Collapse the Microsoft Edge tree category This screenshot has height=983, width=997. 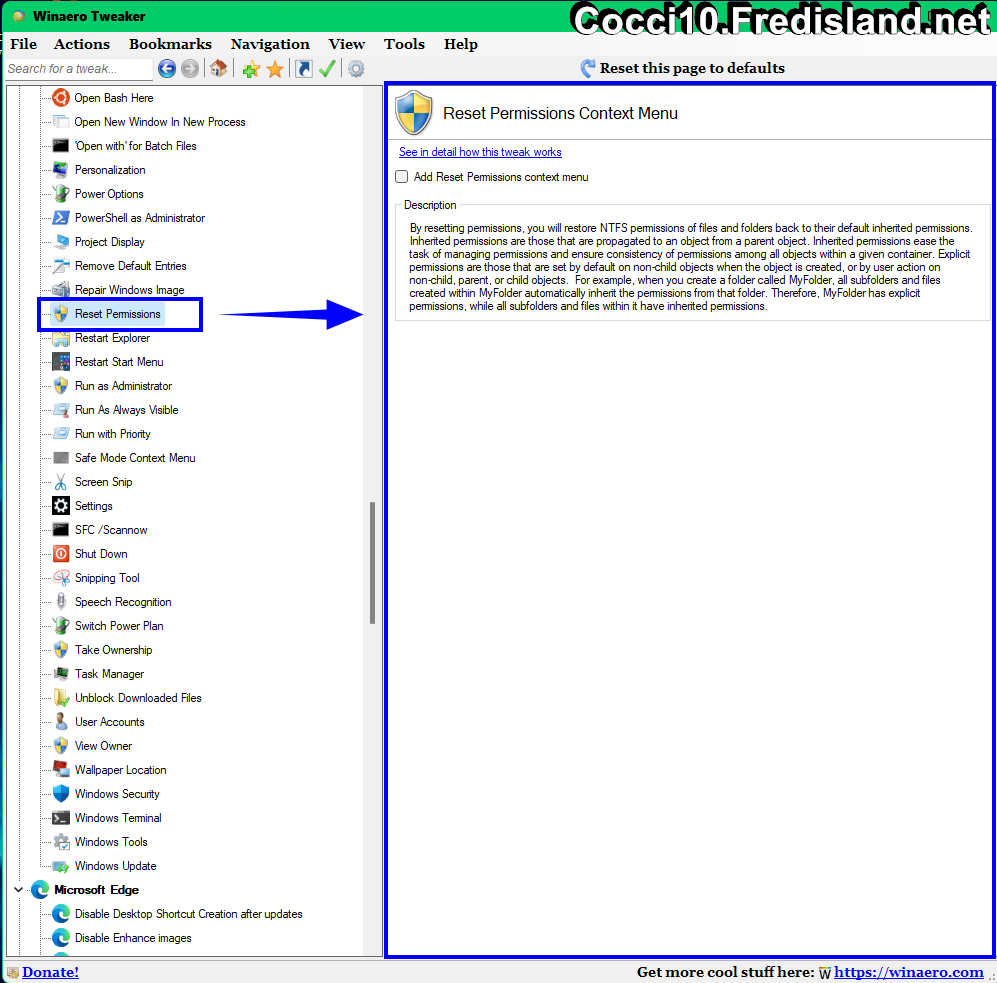coord(18,890)
